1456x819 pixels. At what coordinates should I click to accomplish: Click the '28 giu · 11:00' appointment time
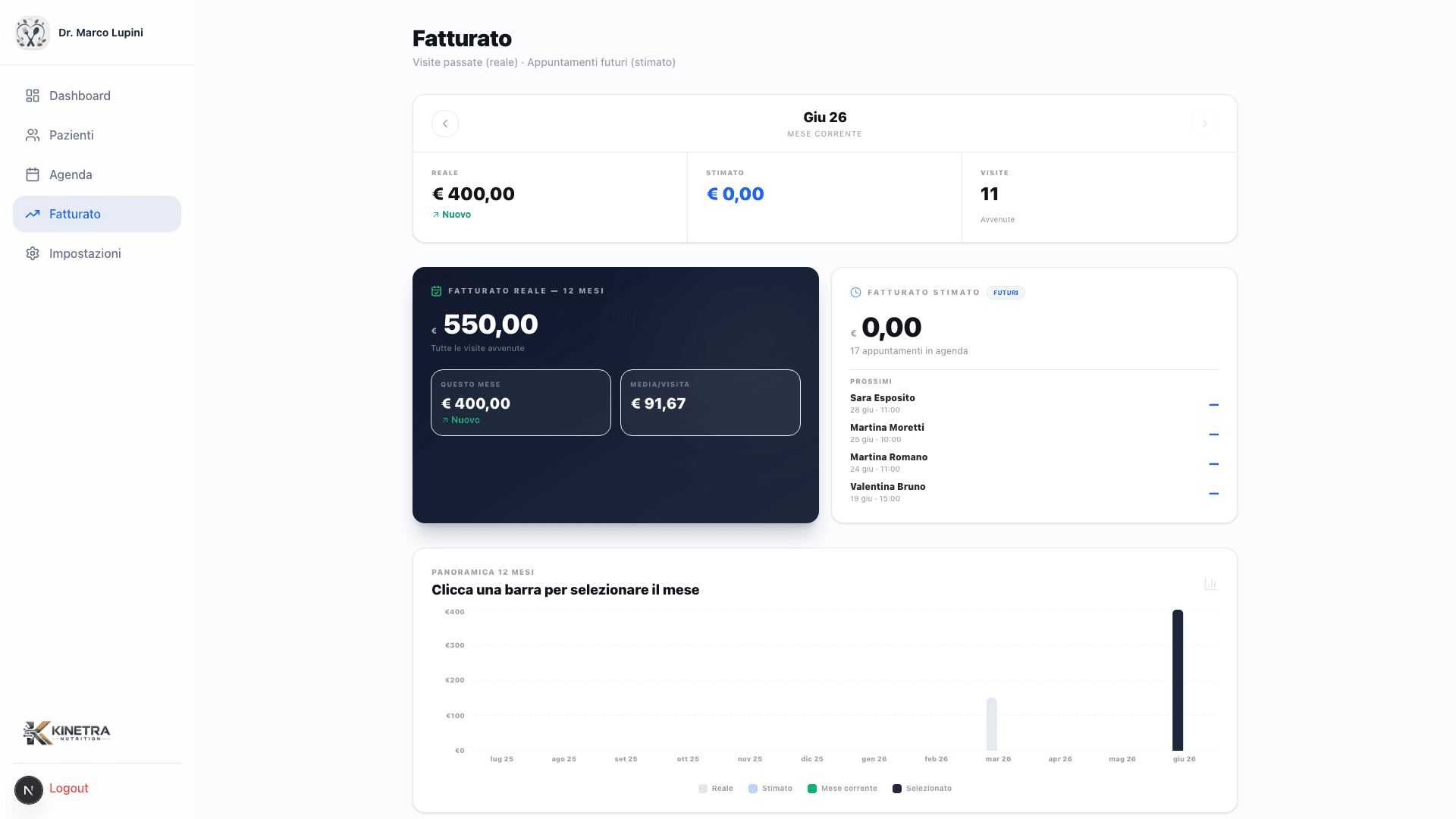875,410
